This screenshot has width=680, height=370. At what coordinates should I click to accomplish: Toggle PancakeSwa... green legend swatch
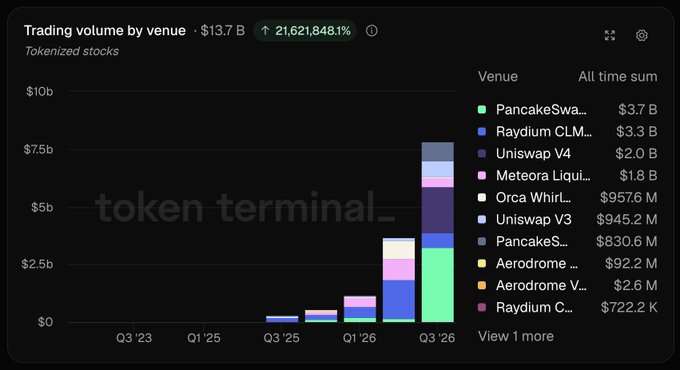(x=481, y=109)
